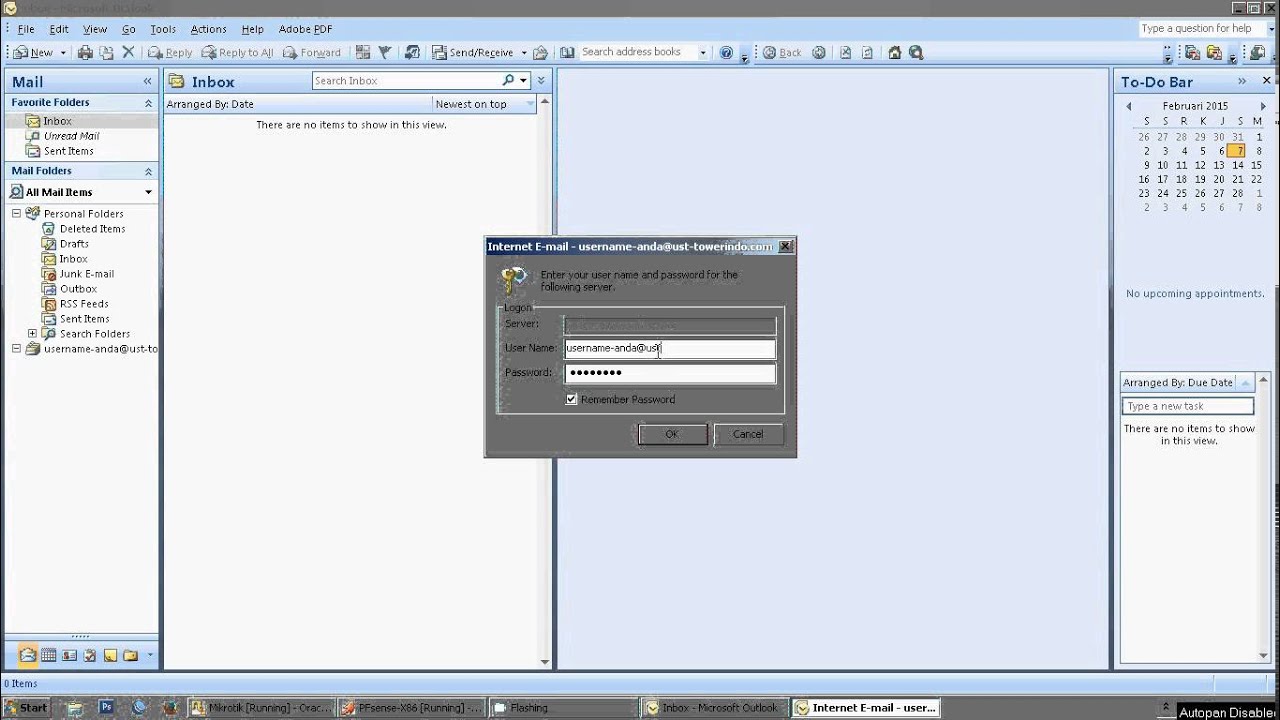
Task: Toggle Remember Password checkbox
Action: pyautogui.click(x=571, y=399)
